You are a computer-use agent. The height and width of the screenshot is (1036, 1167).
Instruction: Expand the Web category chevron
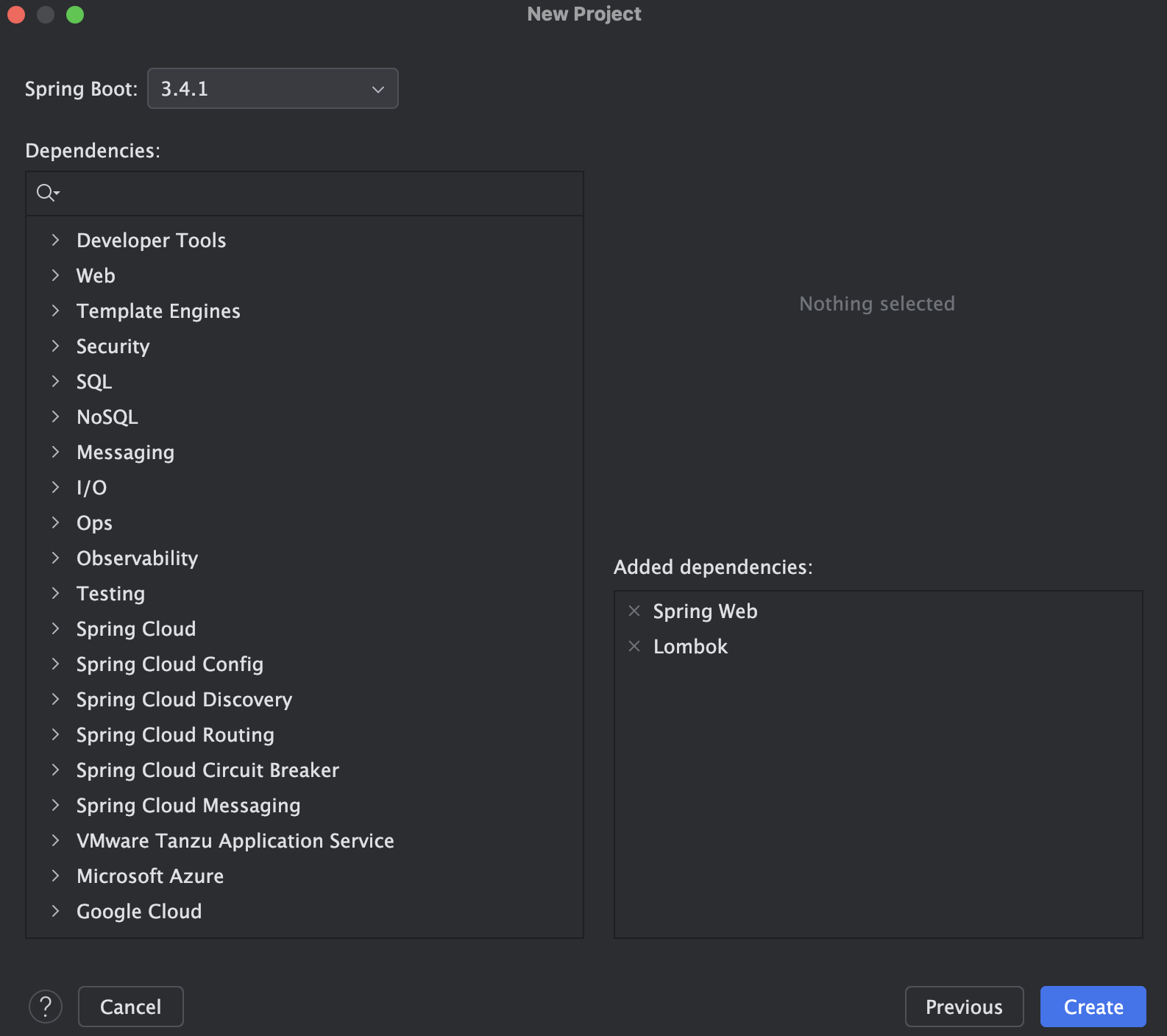[55, 275]
